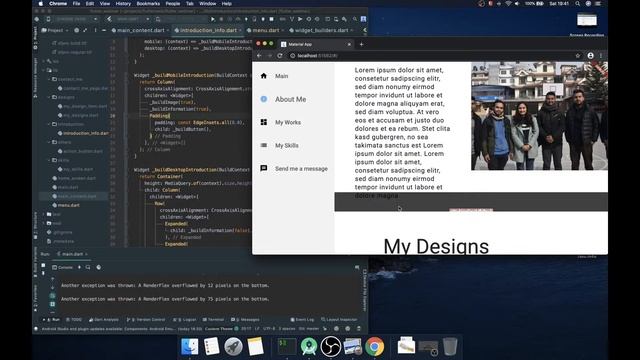Image resolution: width=640 pixels, height=360 pixels.
Task: Collapse the skills folder in project tree
Action: [49, 160]
